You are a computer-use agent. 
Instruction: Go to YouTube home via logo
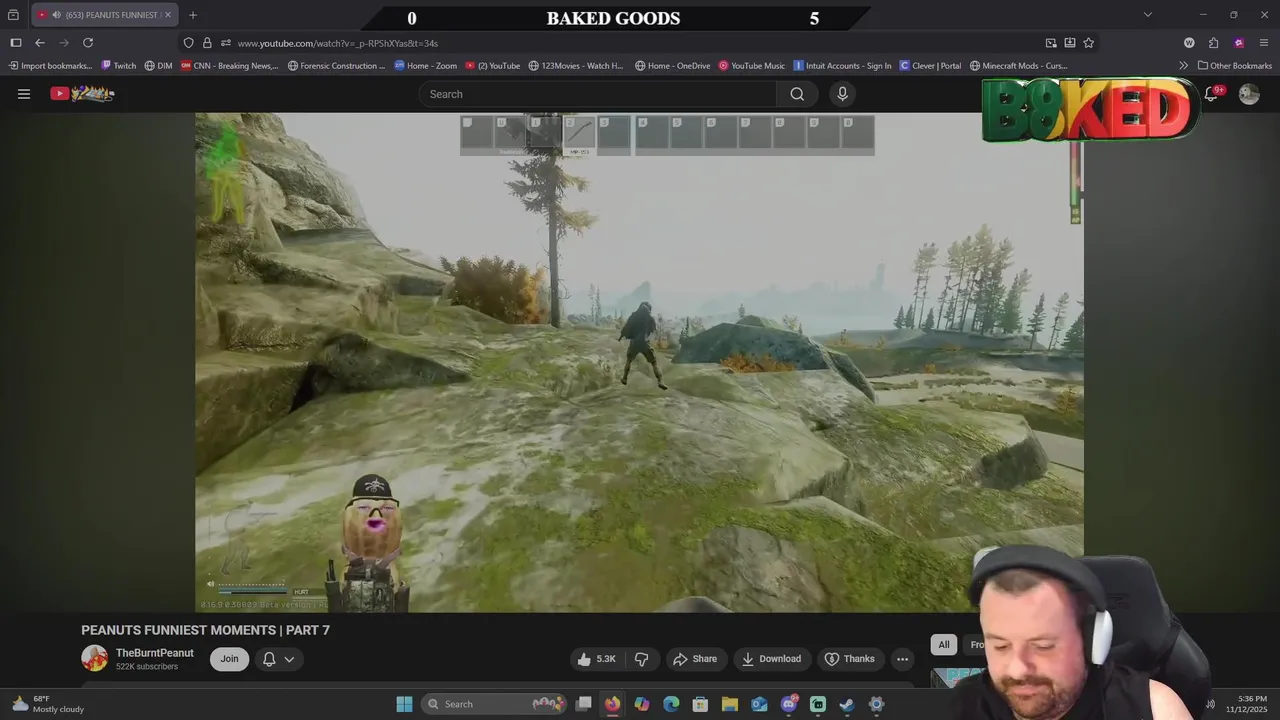82,94
